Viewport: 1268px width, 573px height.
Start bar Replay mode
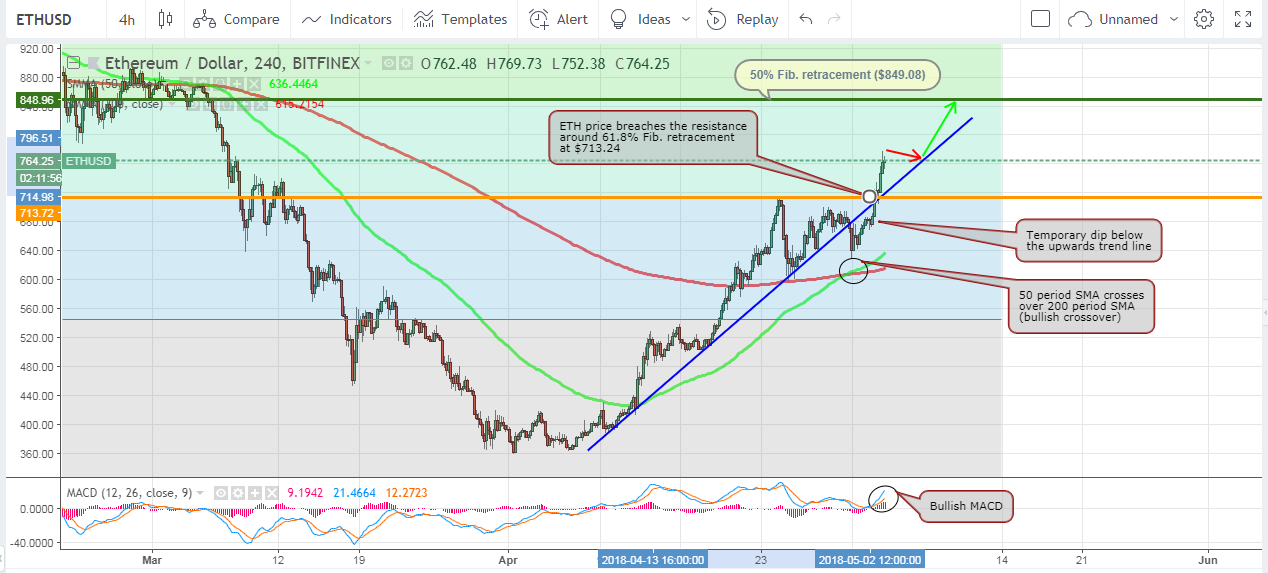[743, 19]
